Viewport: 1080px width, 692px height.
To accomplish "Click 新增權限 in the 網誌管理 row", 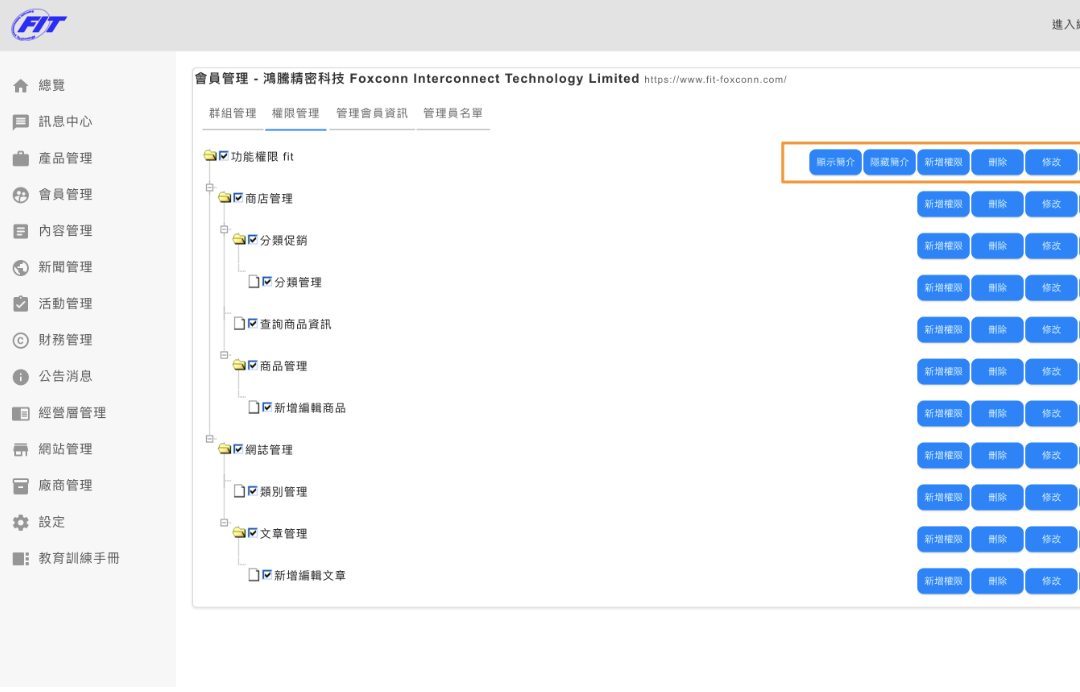I will tap(944, 456).
